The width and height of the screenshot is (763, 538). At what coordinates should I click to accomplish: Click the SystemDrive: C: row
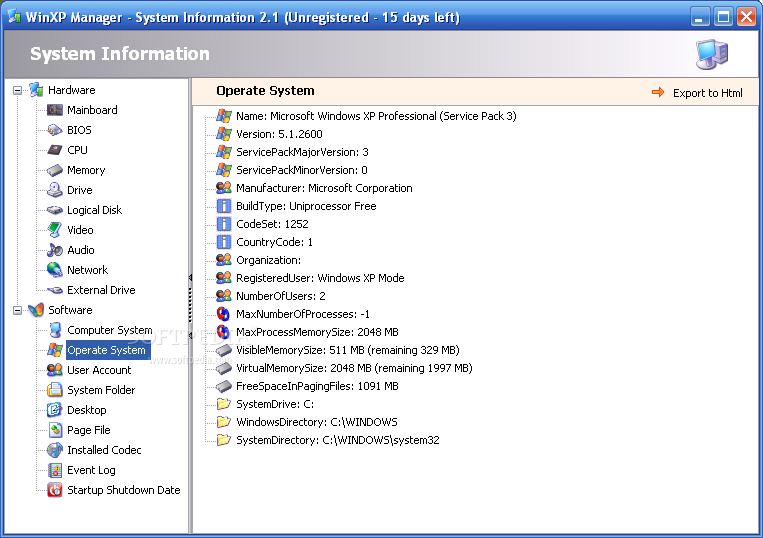(275, 404)
